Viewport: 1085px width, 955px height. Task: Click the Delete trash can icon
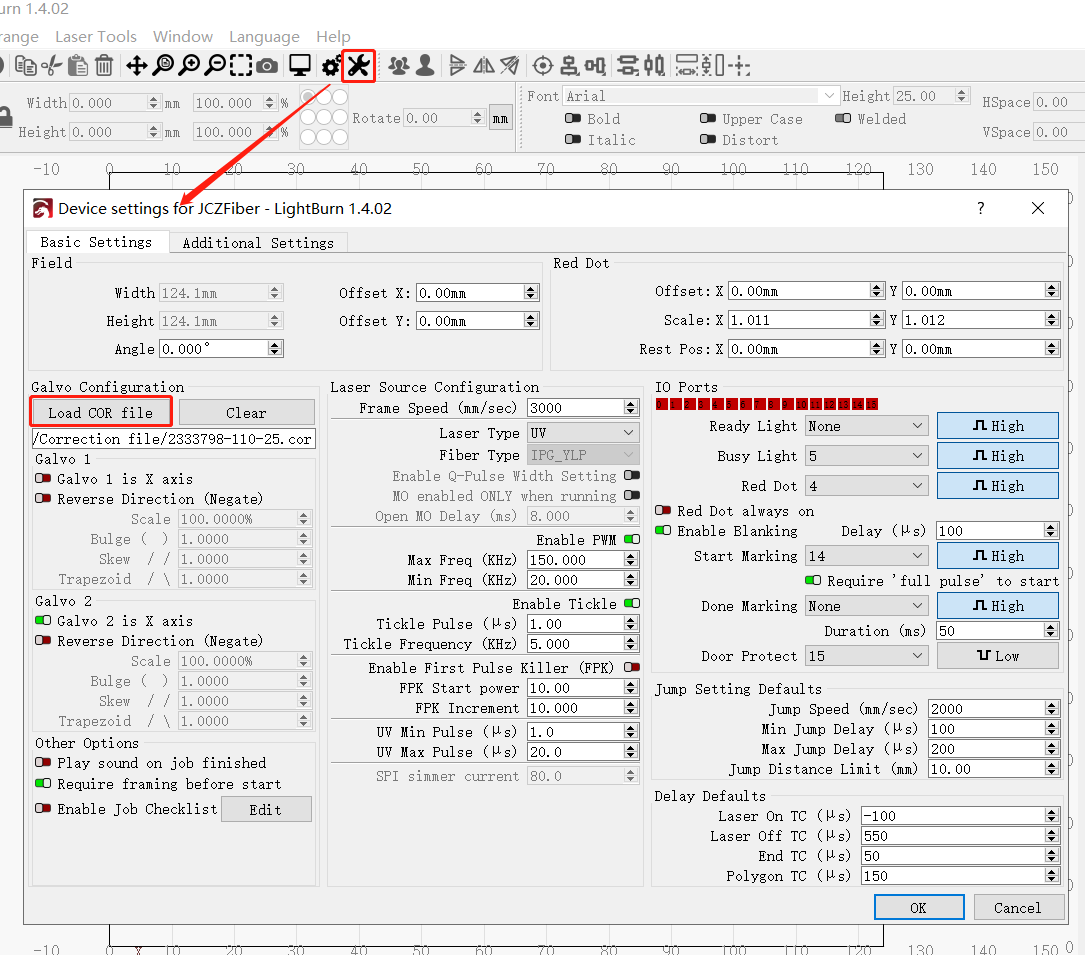(x=104, y=66)
